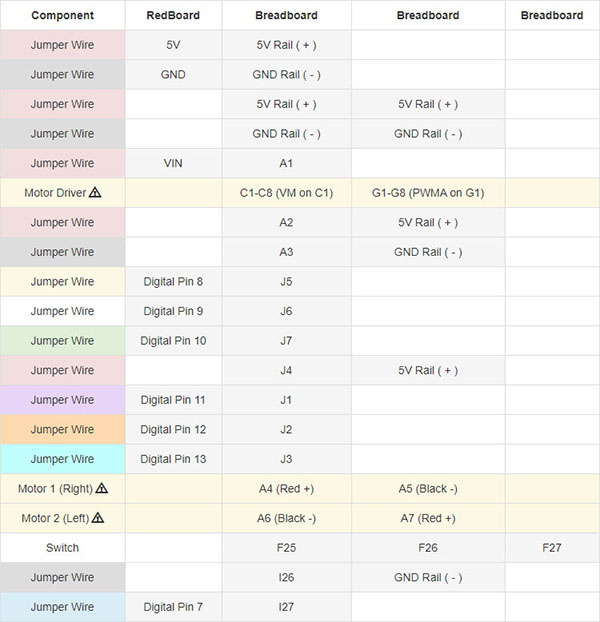Click the F27 breadboard cell
Screen dimensions: 600x622
pos(552,548)
